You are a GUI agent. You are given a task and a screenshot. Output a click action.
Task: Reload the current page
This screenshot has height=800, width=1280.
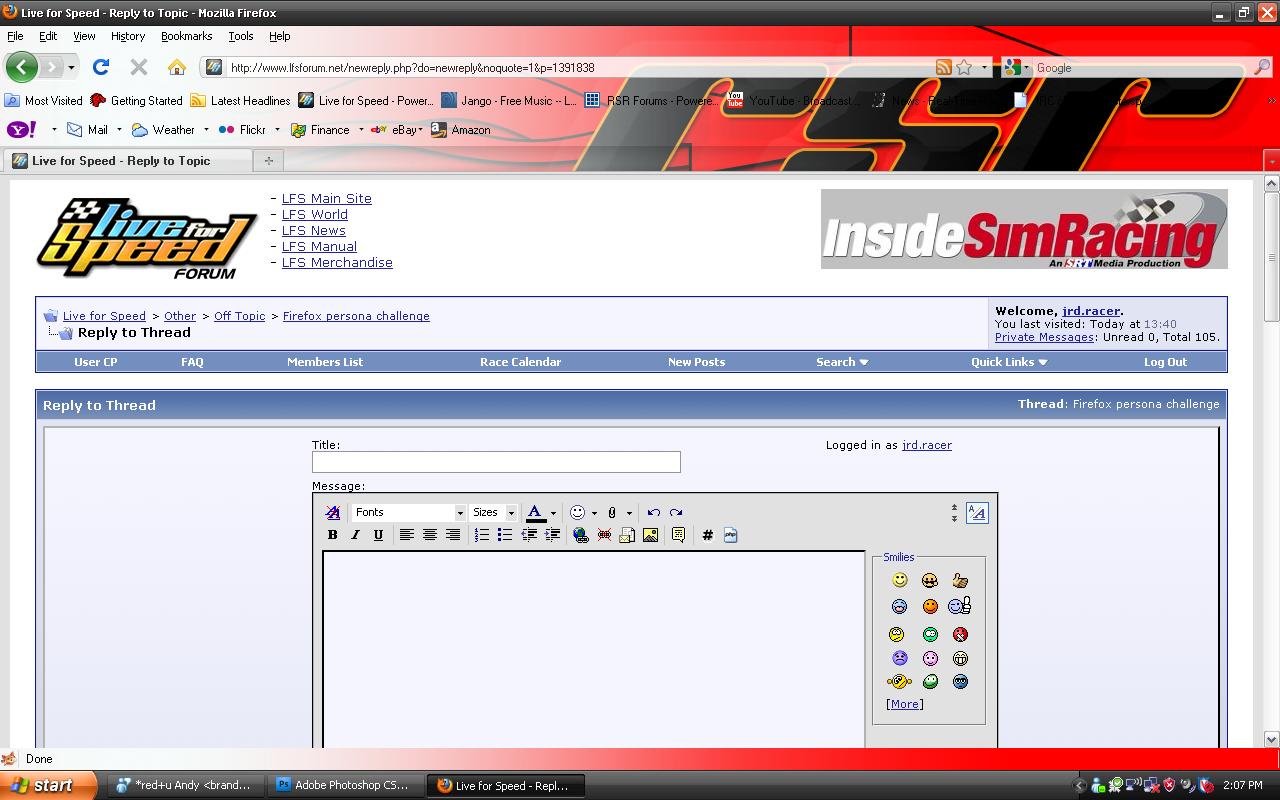(x=100, y=67)
